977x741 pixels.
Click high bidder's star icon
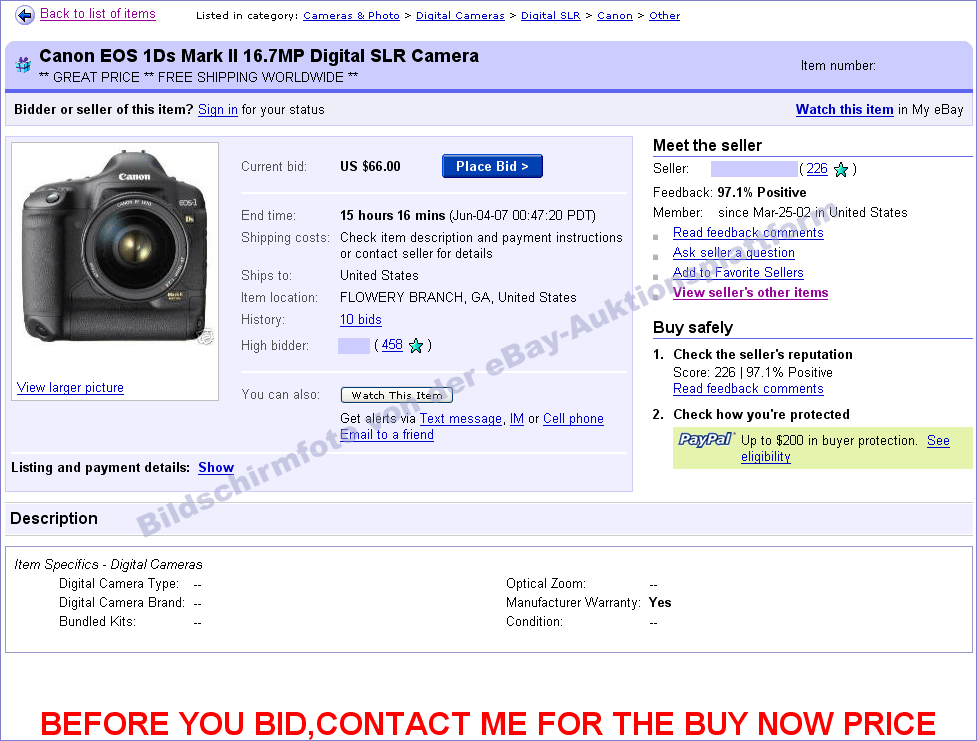[x=416, y=346]
